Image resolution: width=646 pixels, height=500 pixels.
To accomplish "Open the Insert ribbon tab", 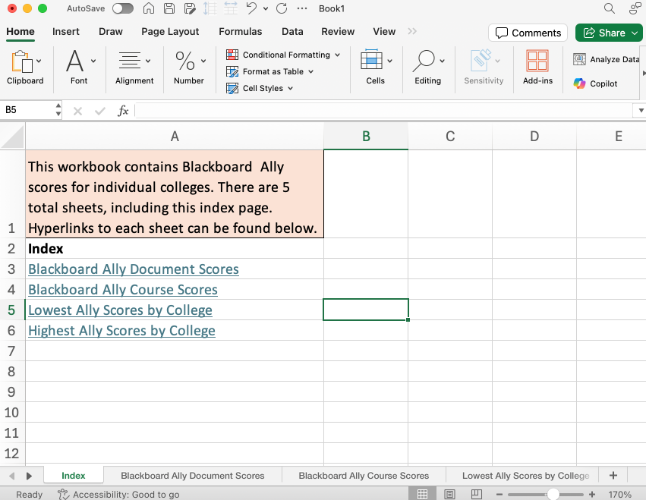I will coord(66,32).
